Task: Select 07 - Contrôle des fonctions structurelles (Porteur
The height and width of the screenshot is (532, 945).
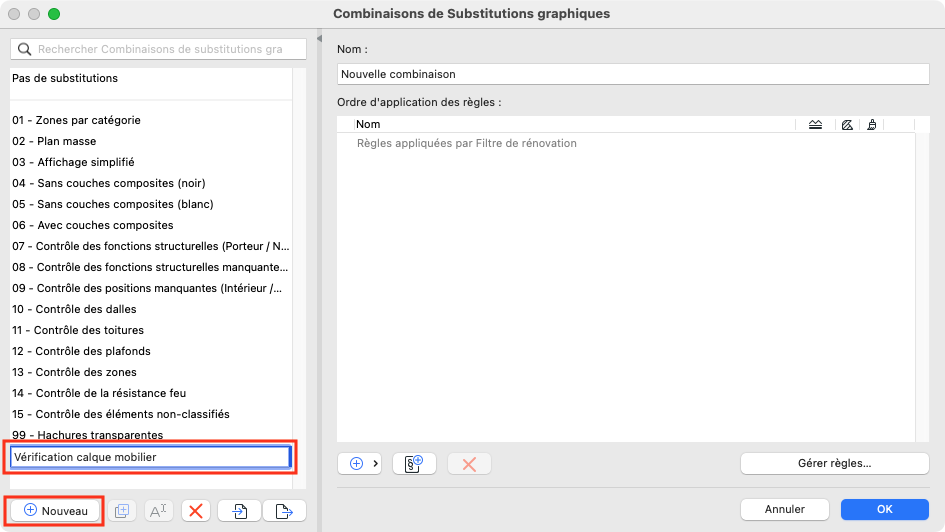Action: (x=151, y=246)
